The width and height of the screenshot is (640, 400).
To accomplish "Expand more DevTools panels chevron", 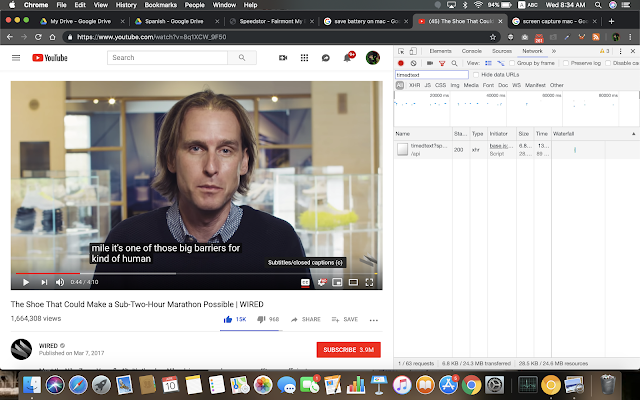I will click(554, 51).
